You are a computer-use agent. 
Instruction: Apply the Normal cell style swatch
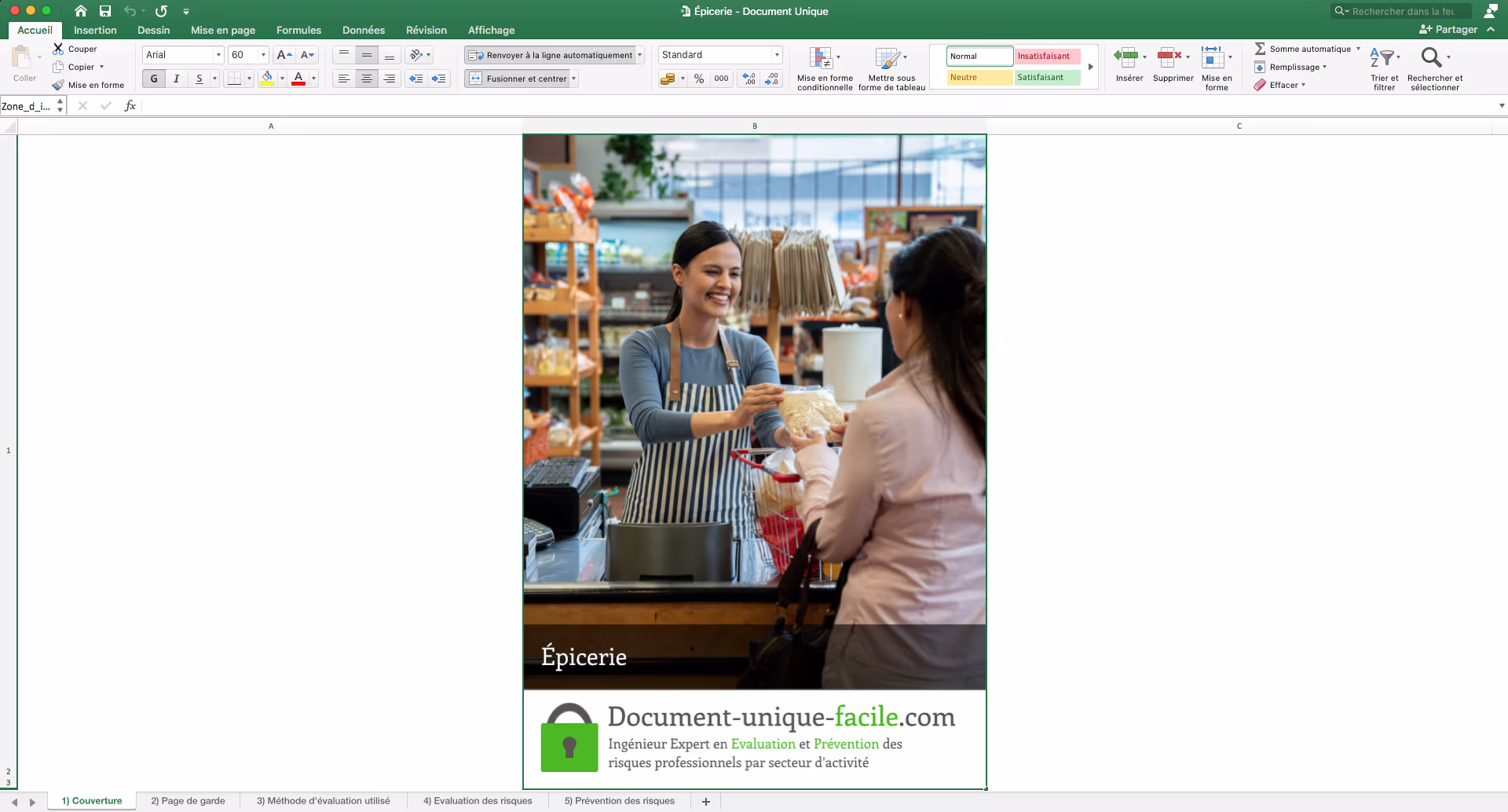(x=979, y=56)
